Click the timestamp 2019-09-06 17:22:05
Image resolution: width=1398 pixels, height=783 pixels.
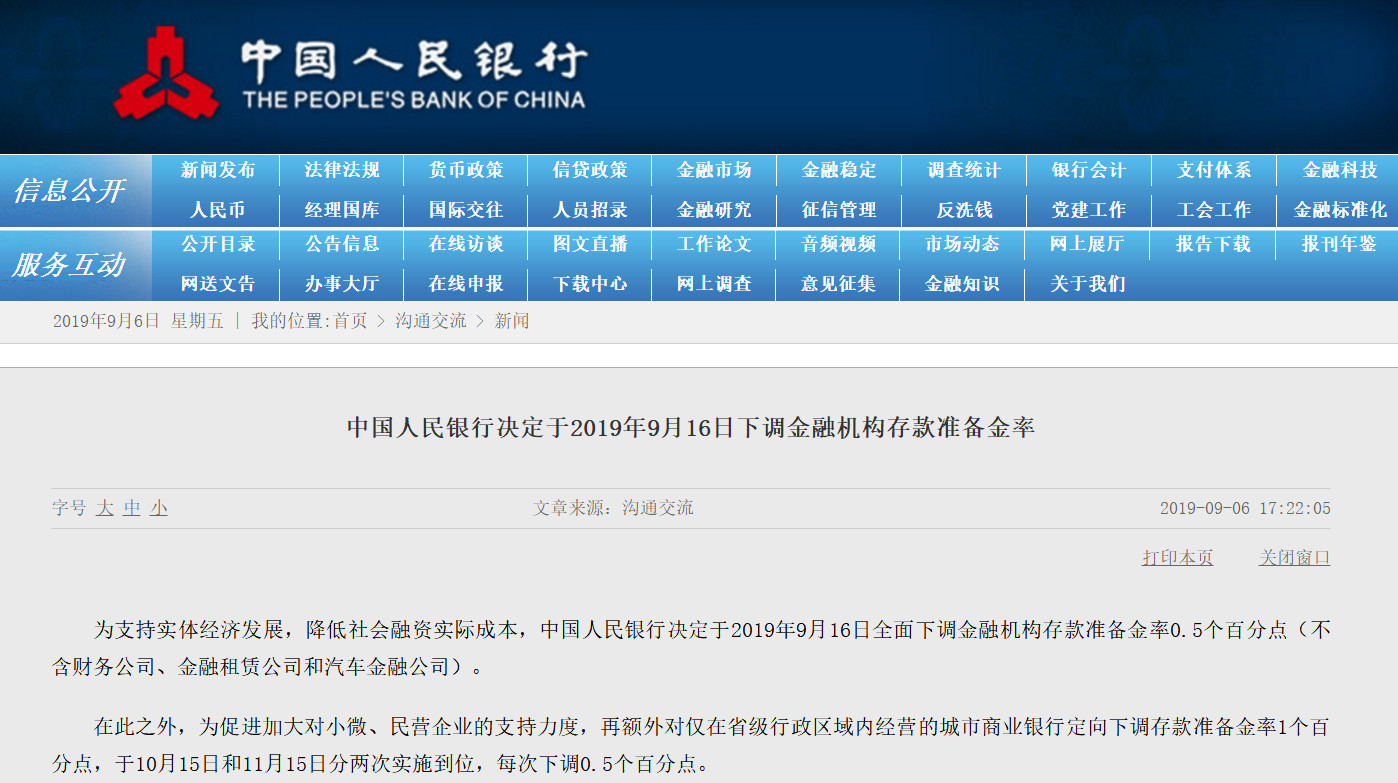(1245, 508)
